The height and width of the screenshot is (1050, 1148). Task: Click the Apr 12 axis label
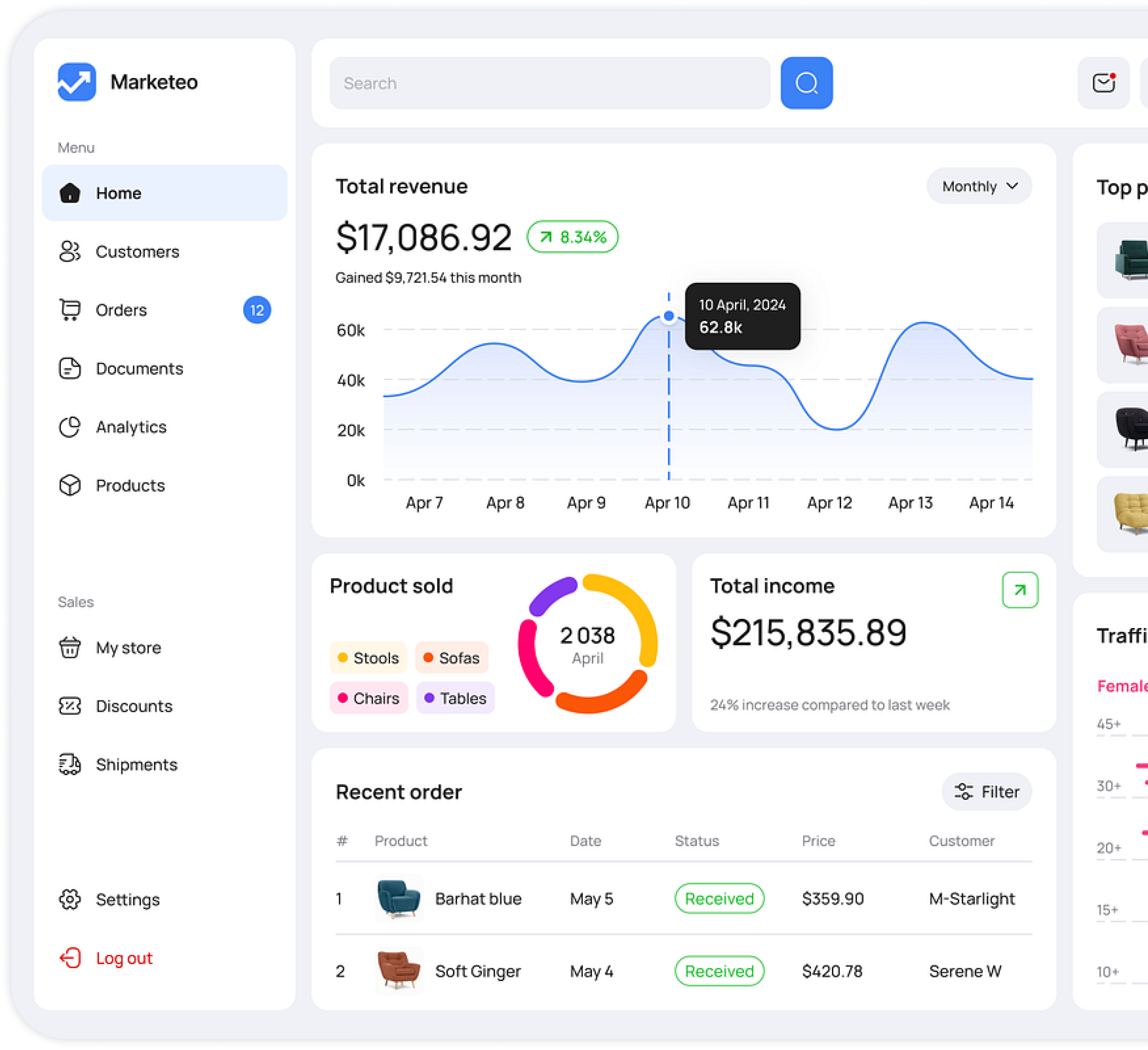click(829, 503)
